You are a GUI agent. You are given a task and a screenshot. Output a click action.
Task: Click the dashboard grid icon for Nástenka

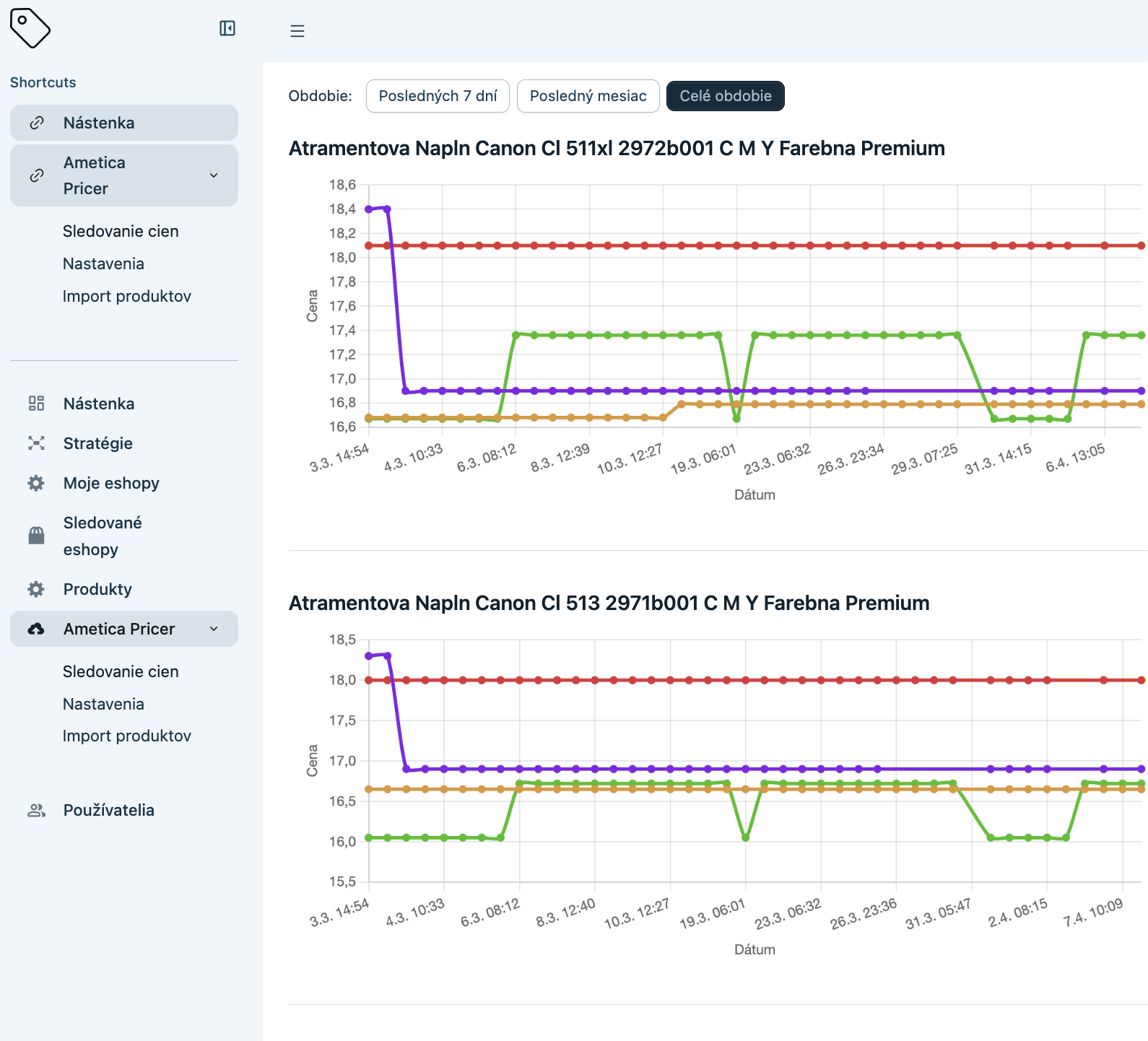(36, 404)
